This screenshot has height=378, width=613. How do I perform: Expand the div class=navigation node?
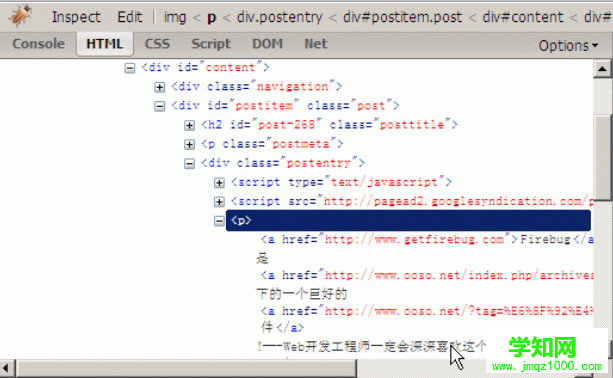pyautogui.click(x=160, y=87)
